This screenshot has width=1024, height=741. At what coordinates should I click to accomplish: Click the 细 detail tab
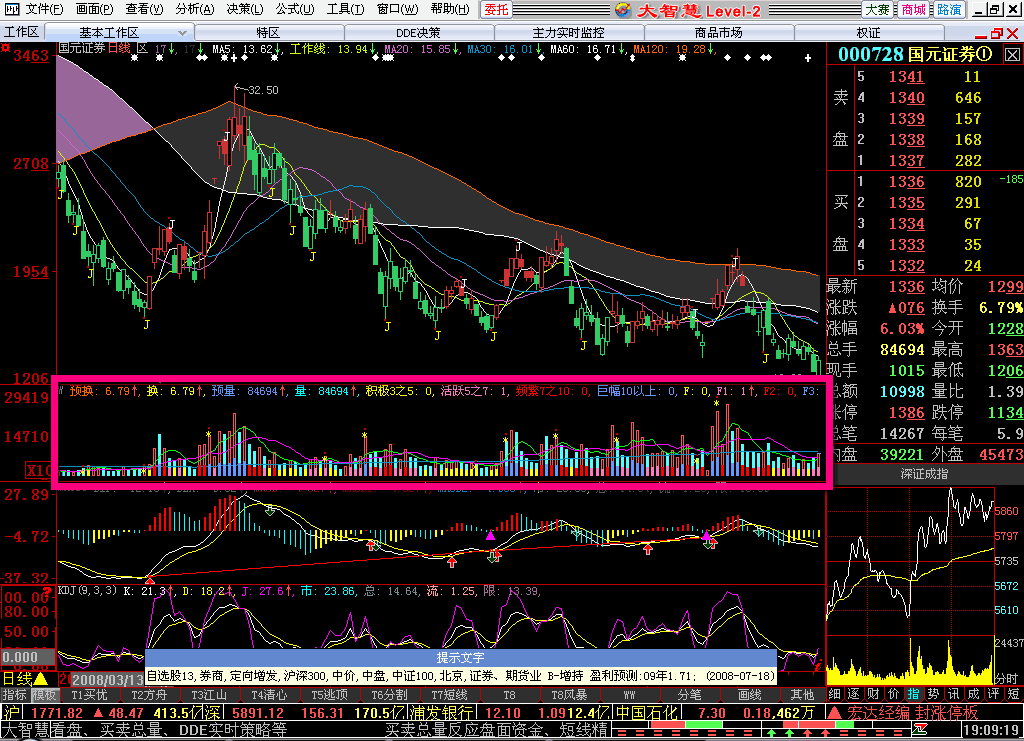pyautogui.click(x=835, y=694)
